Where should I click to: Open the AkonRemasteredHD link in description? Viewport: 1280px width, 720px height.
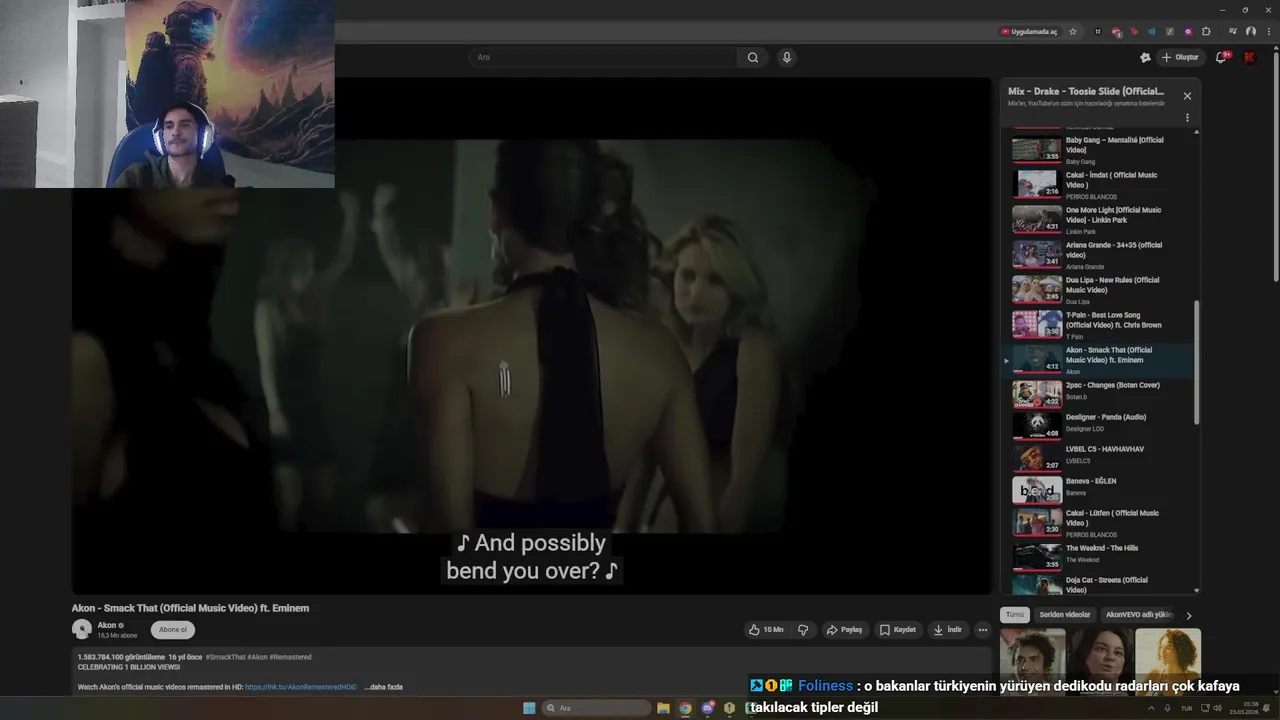tap(301, 687)
